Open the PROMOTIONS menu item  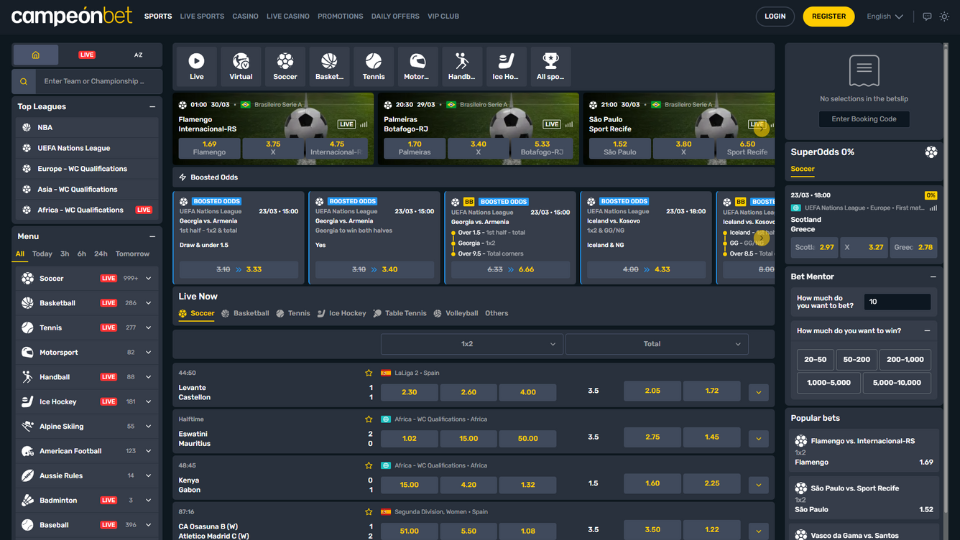pyautogui.click(x=340, y=17)
